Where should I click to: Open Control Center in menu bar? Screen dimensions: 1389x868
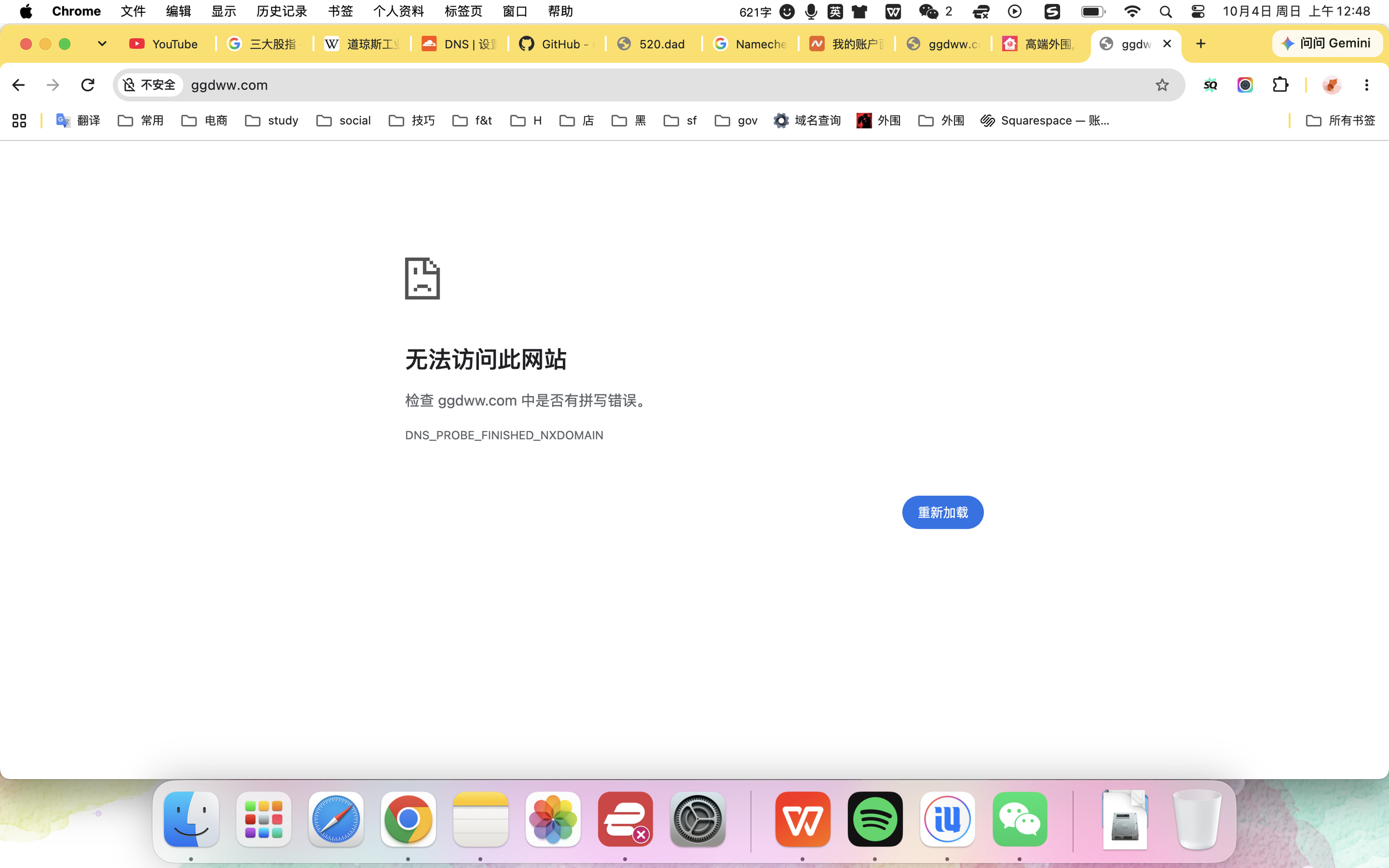(x=1198, y=12)
